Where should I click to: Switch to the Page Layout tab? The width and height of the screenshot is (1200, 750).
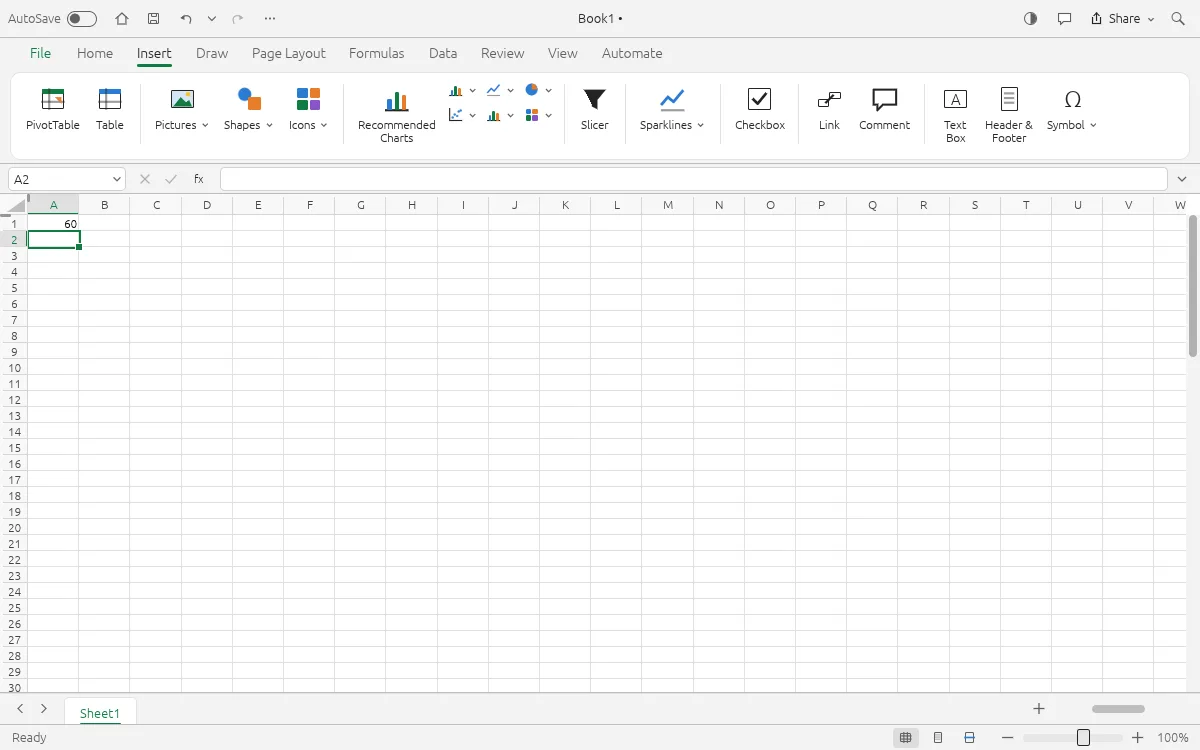coord(289,53)
